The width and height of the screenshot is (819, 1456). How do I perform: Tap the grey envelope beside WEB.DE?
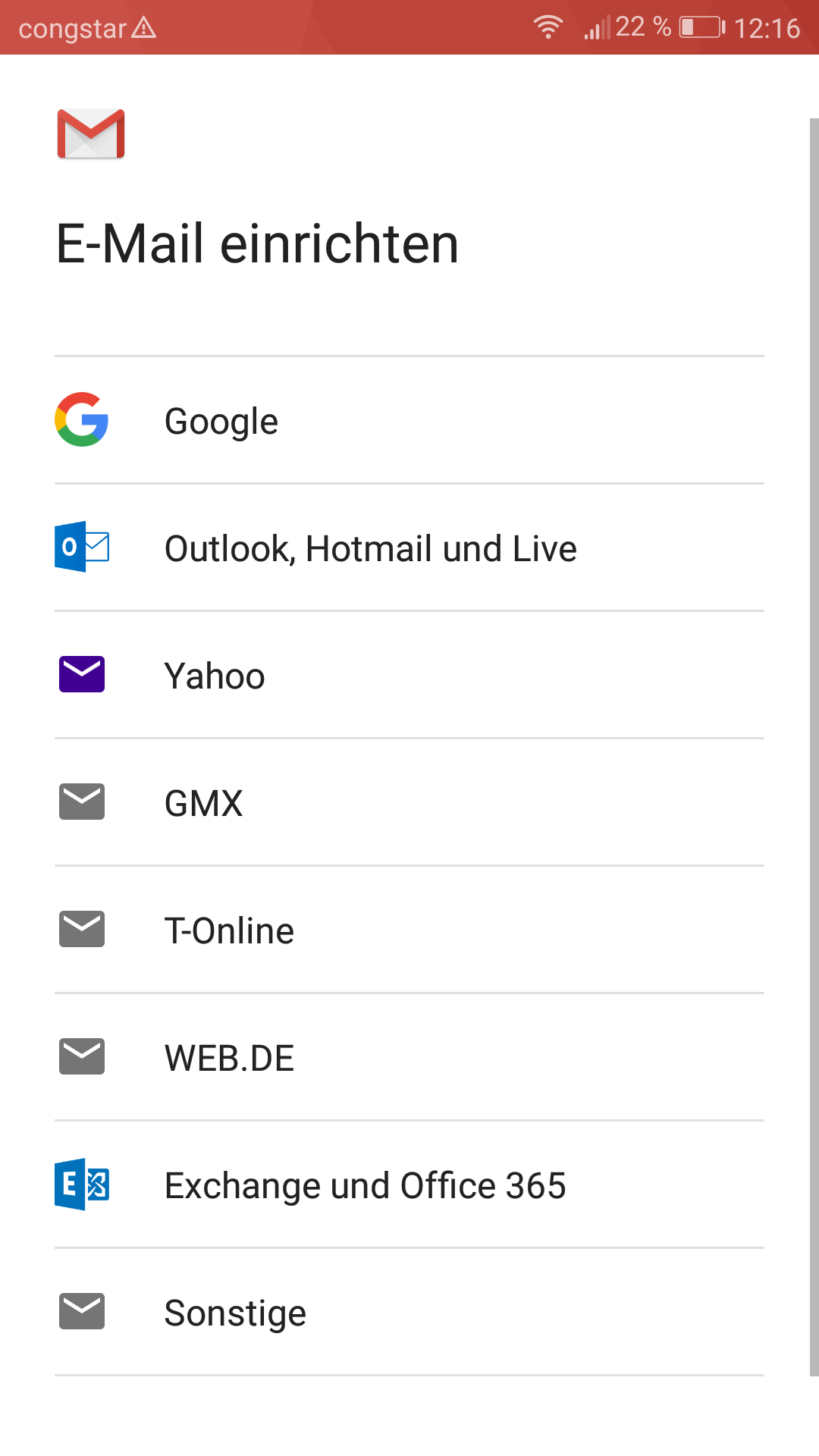pos(82,1056)
